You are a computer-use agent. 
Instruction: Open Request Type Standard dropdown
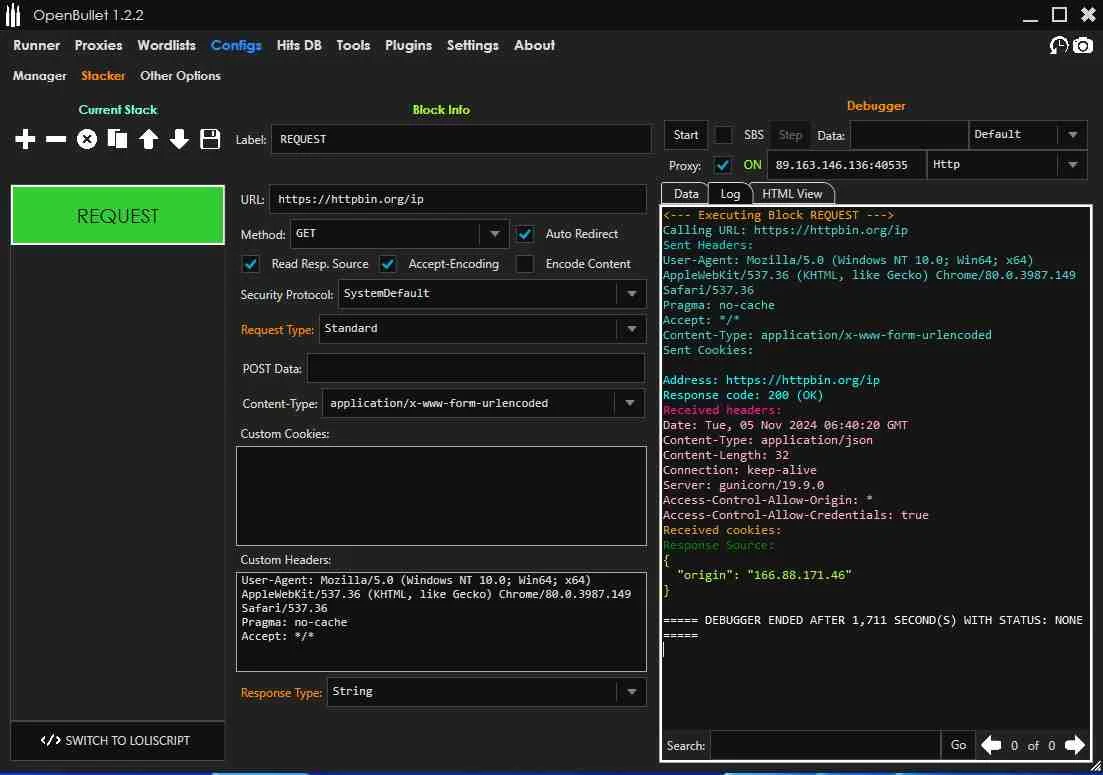pyautogui.click(x=483, y=328)
